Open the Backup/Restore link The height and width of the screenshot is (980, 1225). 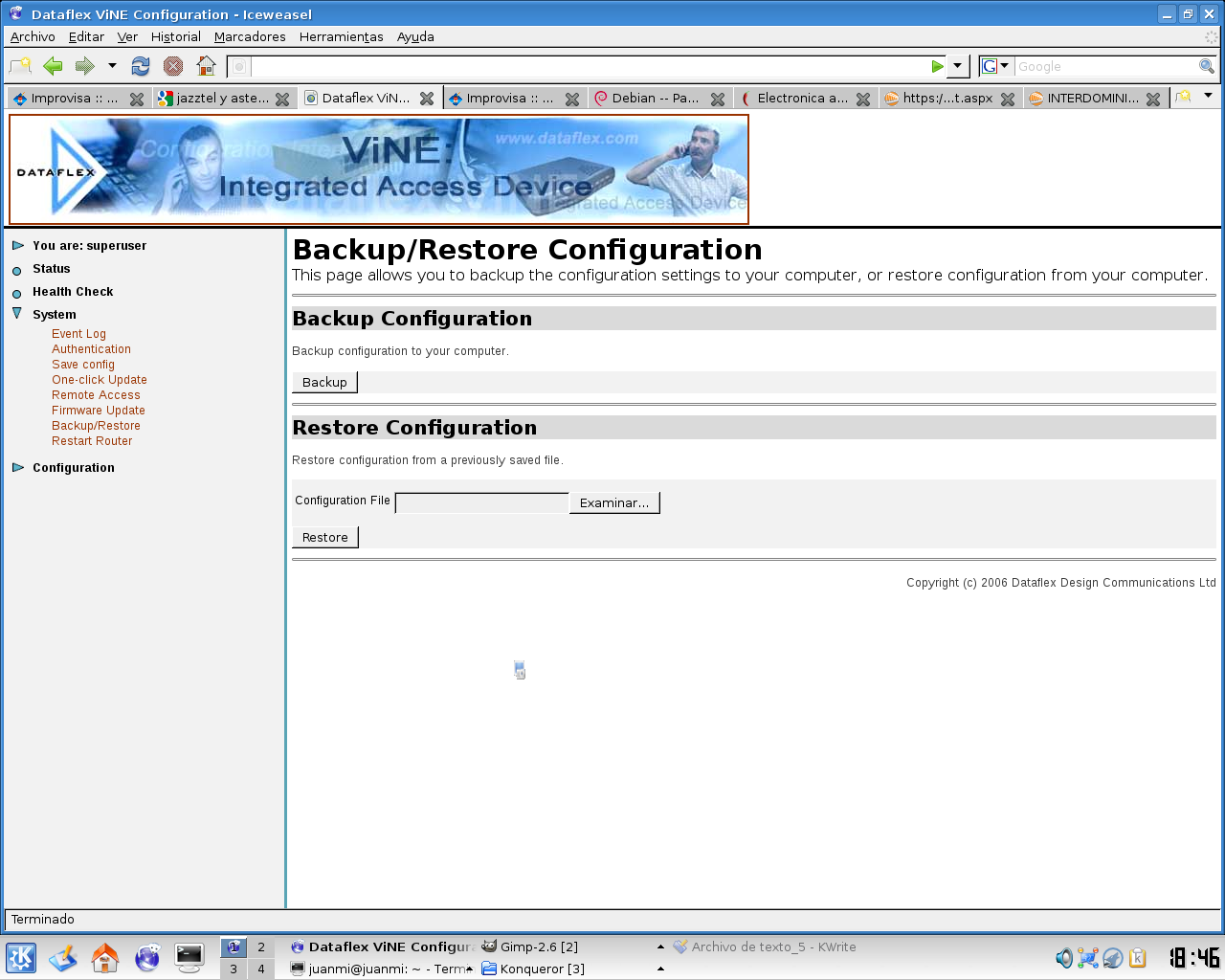(96, 426)
